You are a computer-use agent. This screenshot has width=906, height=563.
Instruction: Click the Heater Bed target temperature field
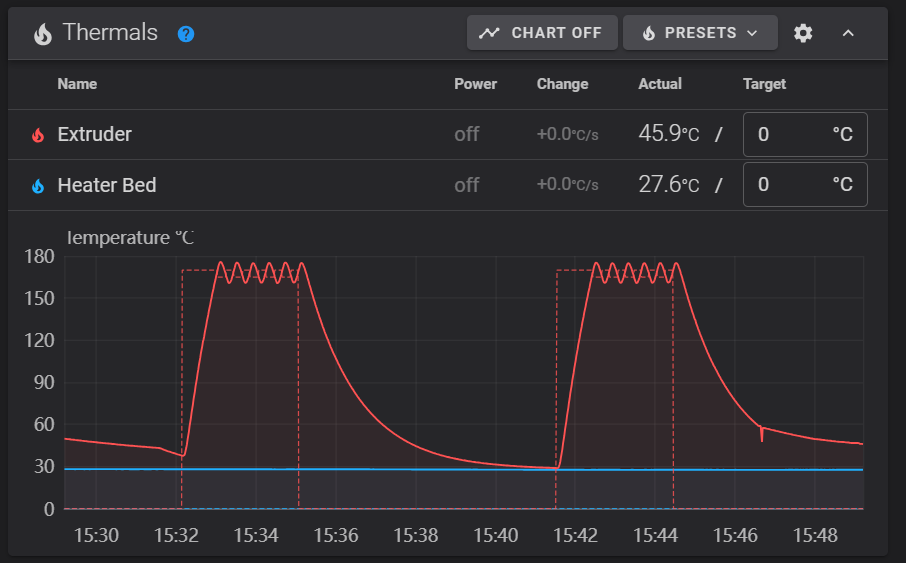point(790,185)
